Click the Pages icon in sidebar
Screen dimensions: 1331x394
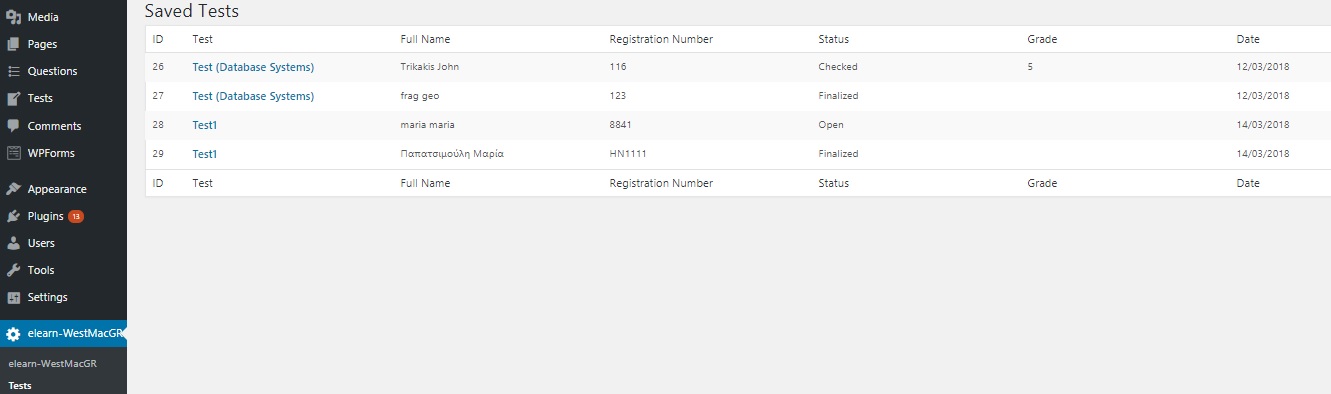(13, 44)
